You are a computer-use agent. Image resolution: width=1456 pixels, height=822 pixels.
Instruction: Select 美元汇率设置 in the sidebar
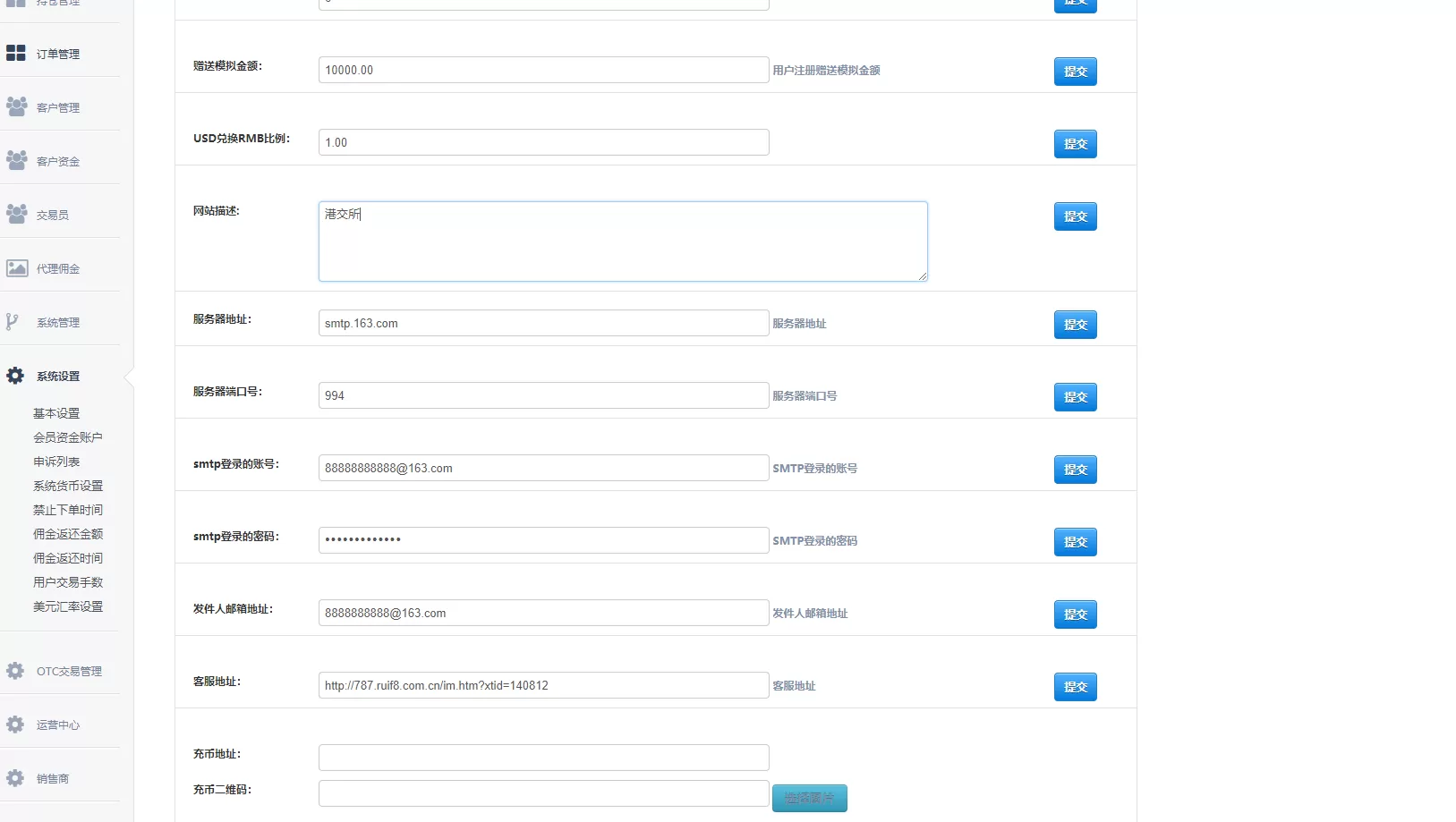click(68, 606)
